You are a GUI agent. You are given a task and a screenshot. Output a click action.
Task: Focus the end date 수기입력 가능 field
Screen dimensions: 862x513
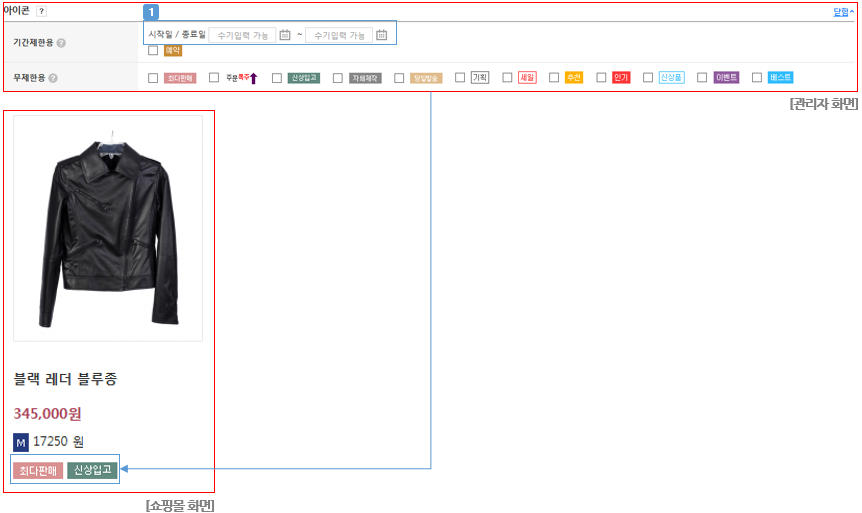[339, 35]
